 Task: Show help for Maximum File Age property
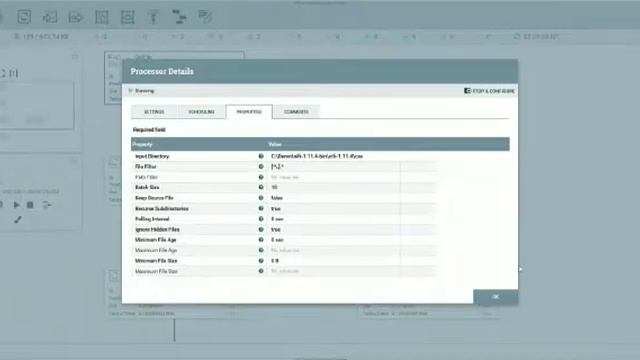(261, 250)
